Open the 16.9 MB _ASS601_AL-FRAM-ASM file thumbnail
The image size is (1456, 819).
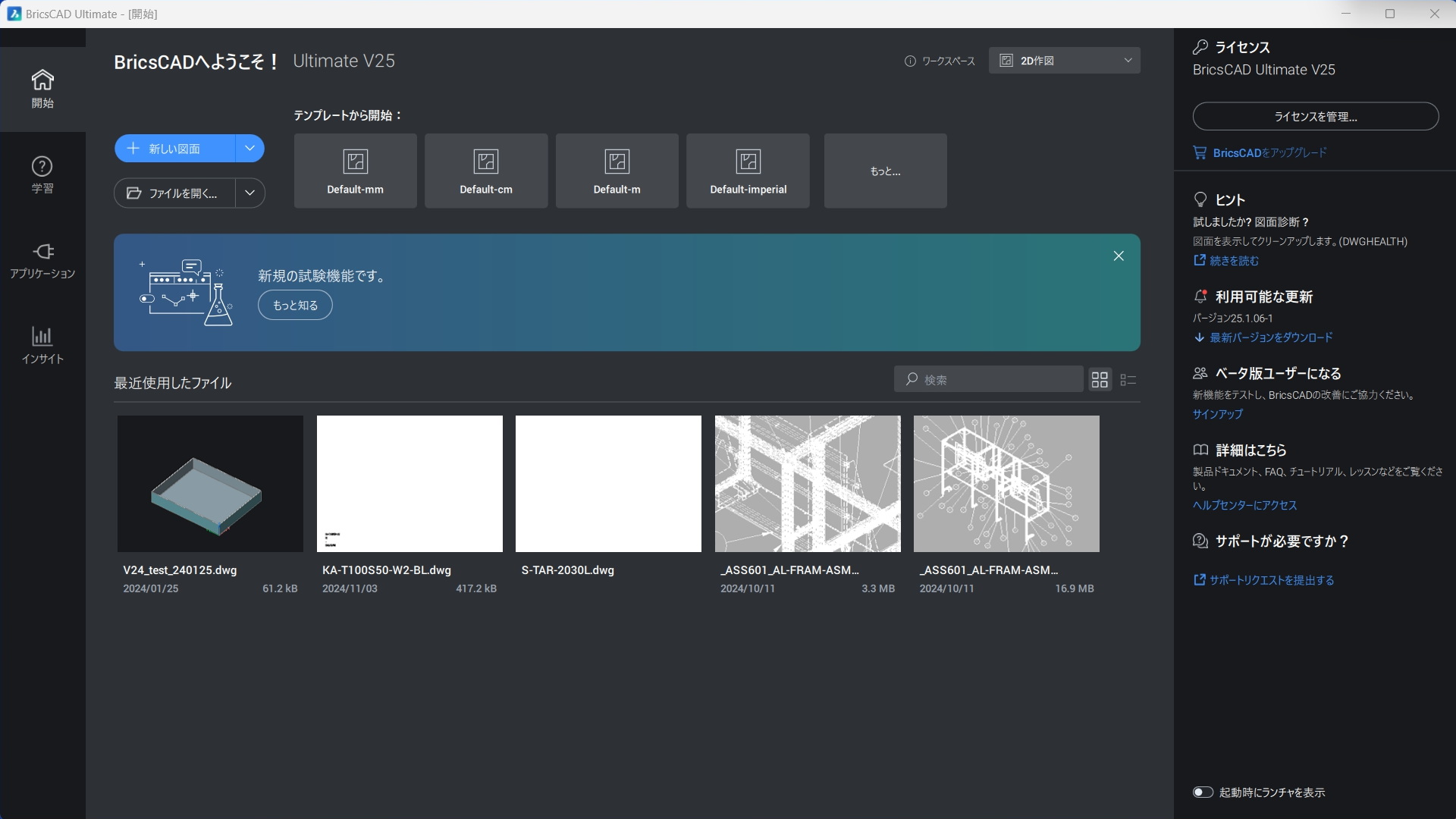pyautogui.click(x=1006, y=484)
